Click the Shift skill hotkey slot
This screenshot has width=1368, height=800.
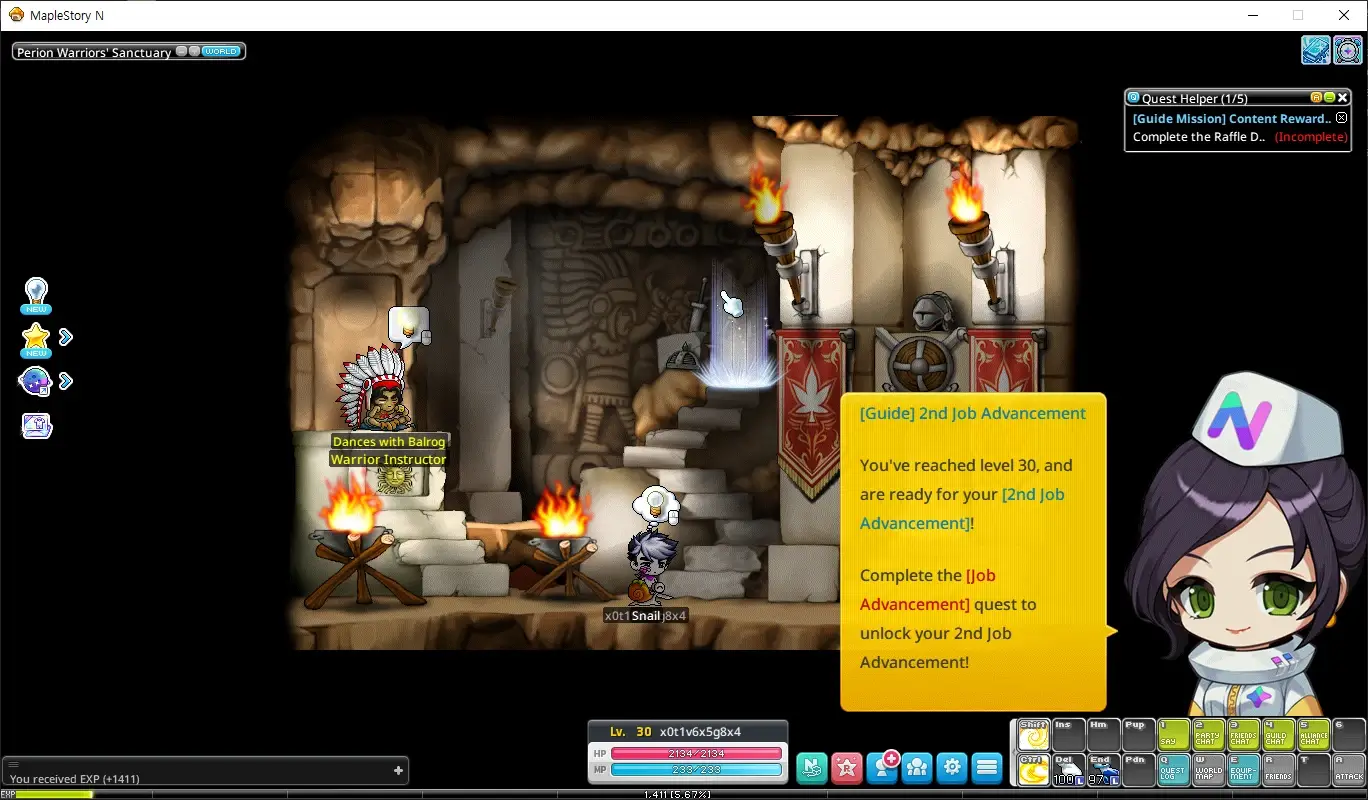[1033, 735]
